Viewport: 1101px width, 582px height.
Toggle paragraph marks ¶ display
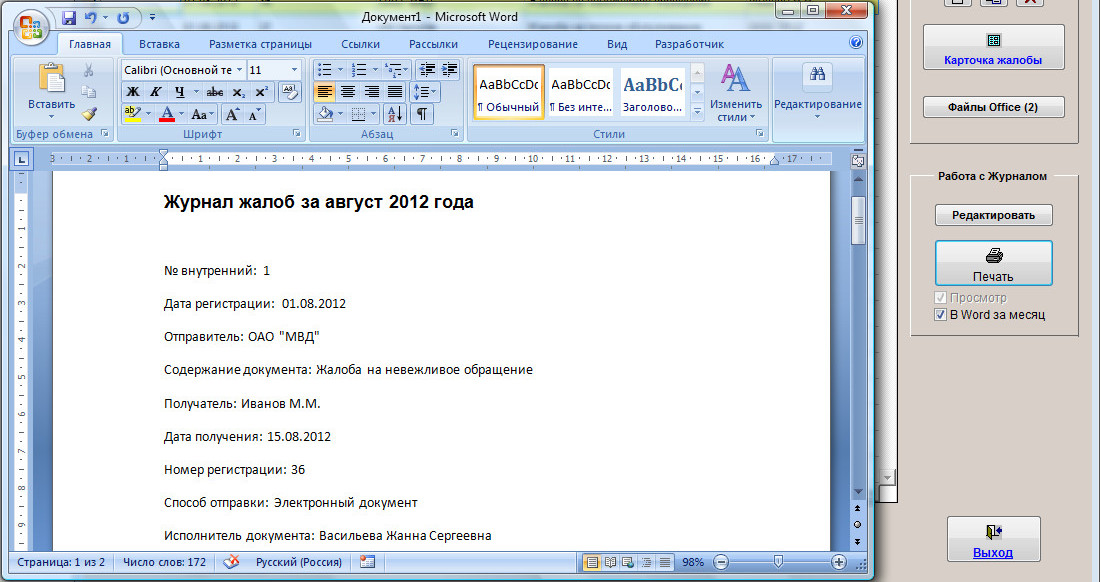pyautogui.click(x=421, y=114)
